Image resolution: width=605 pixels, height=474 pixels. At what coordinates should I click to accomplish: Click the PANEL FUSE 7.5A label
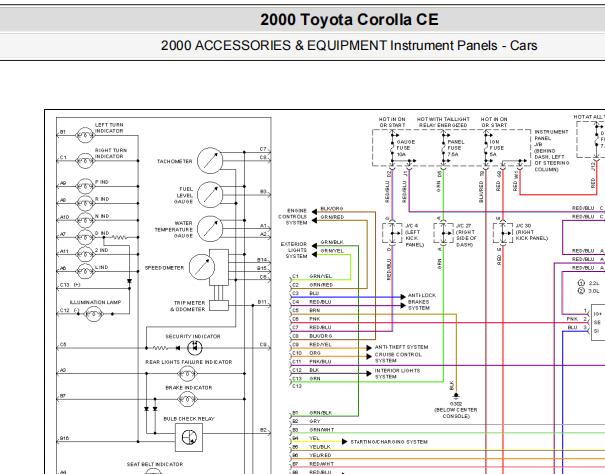pos(456,148)
